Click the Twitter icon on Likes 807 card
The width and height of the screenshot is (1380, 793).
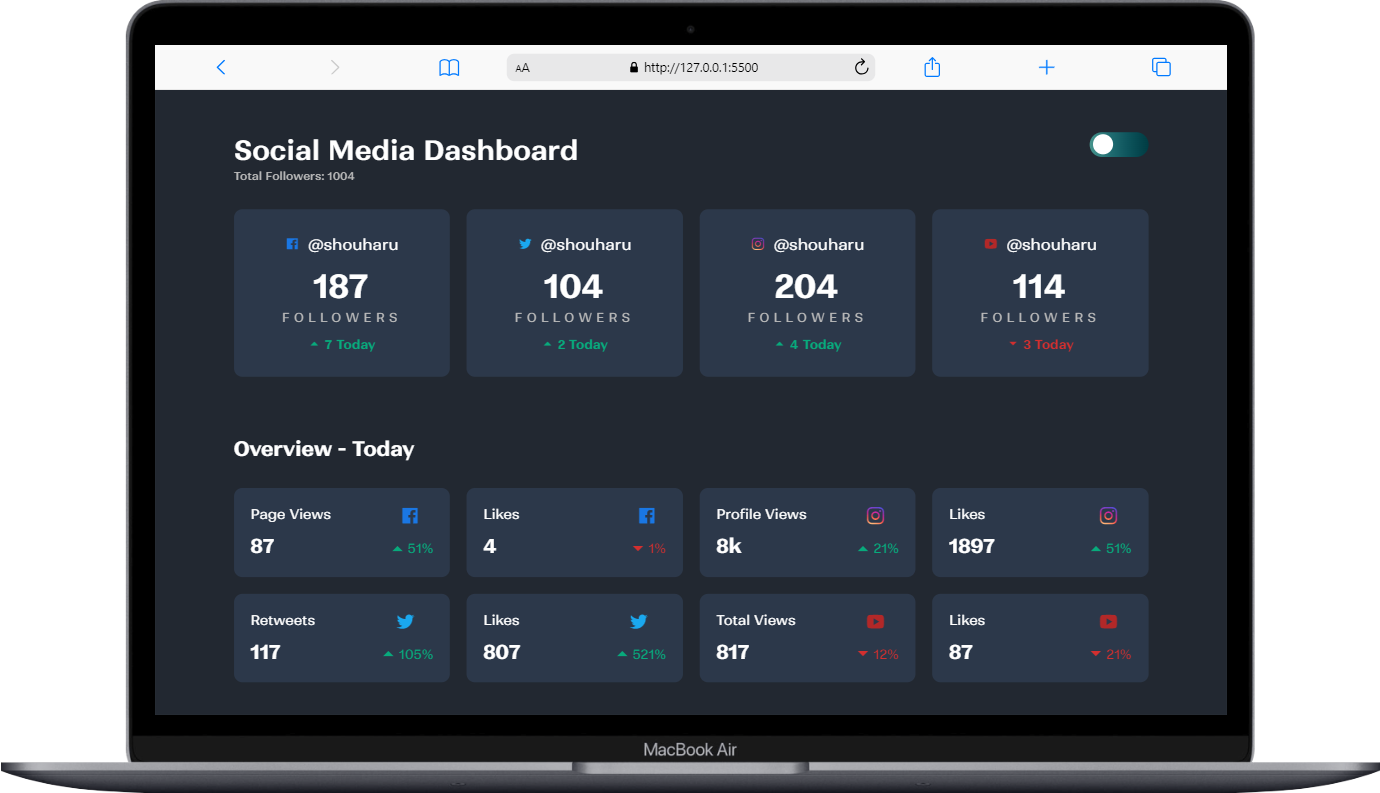click(639, 622)
